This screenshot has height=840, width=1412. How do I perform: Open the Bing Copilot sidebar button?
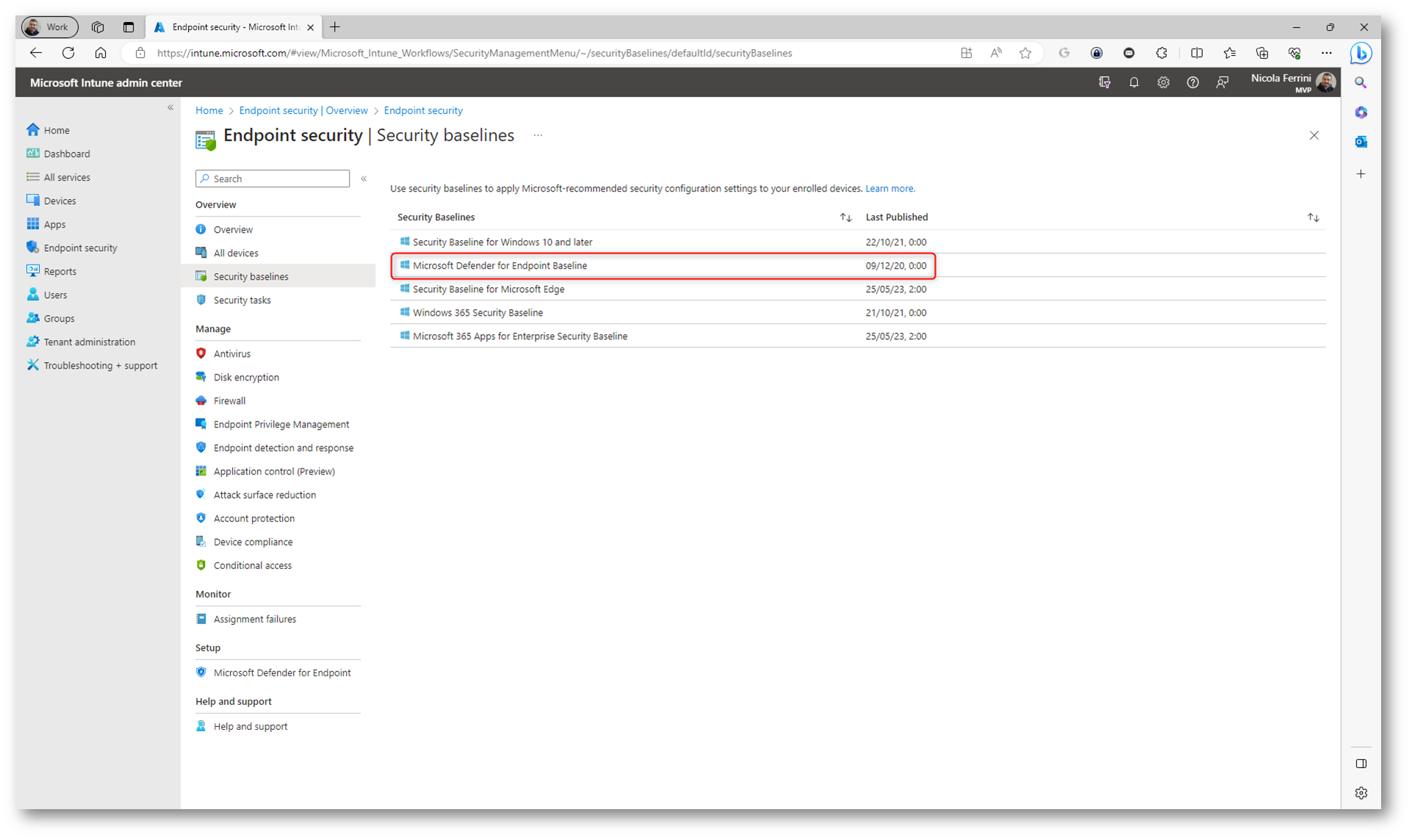tap(1361, 53)
